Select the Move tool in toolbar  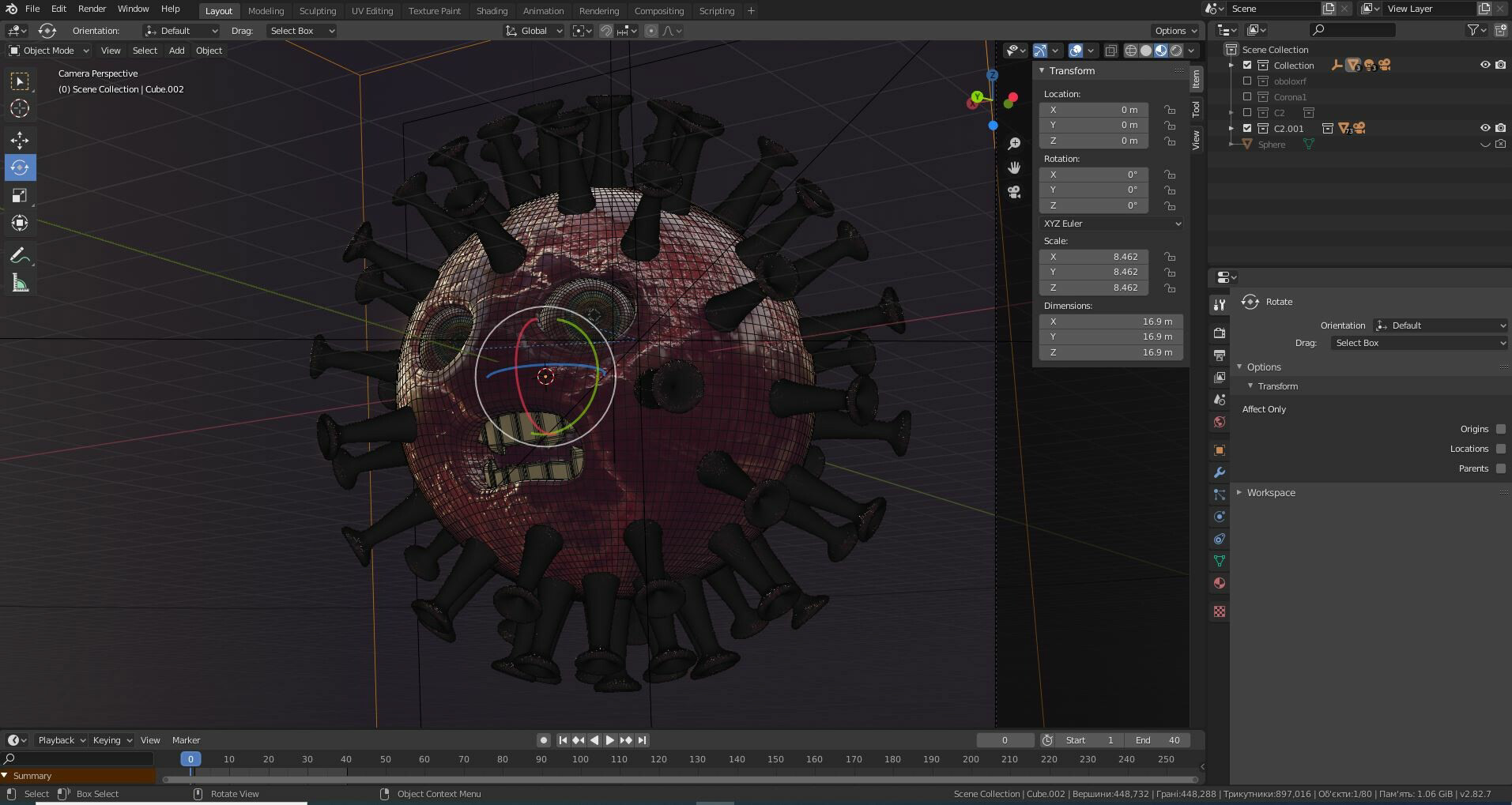pyautogui.click(x=20, y=141)
